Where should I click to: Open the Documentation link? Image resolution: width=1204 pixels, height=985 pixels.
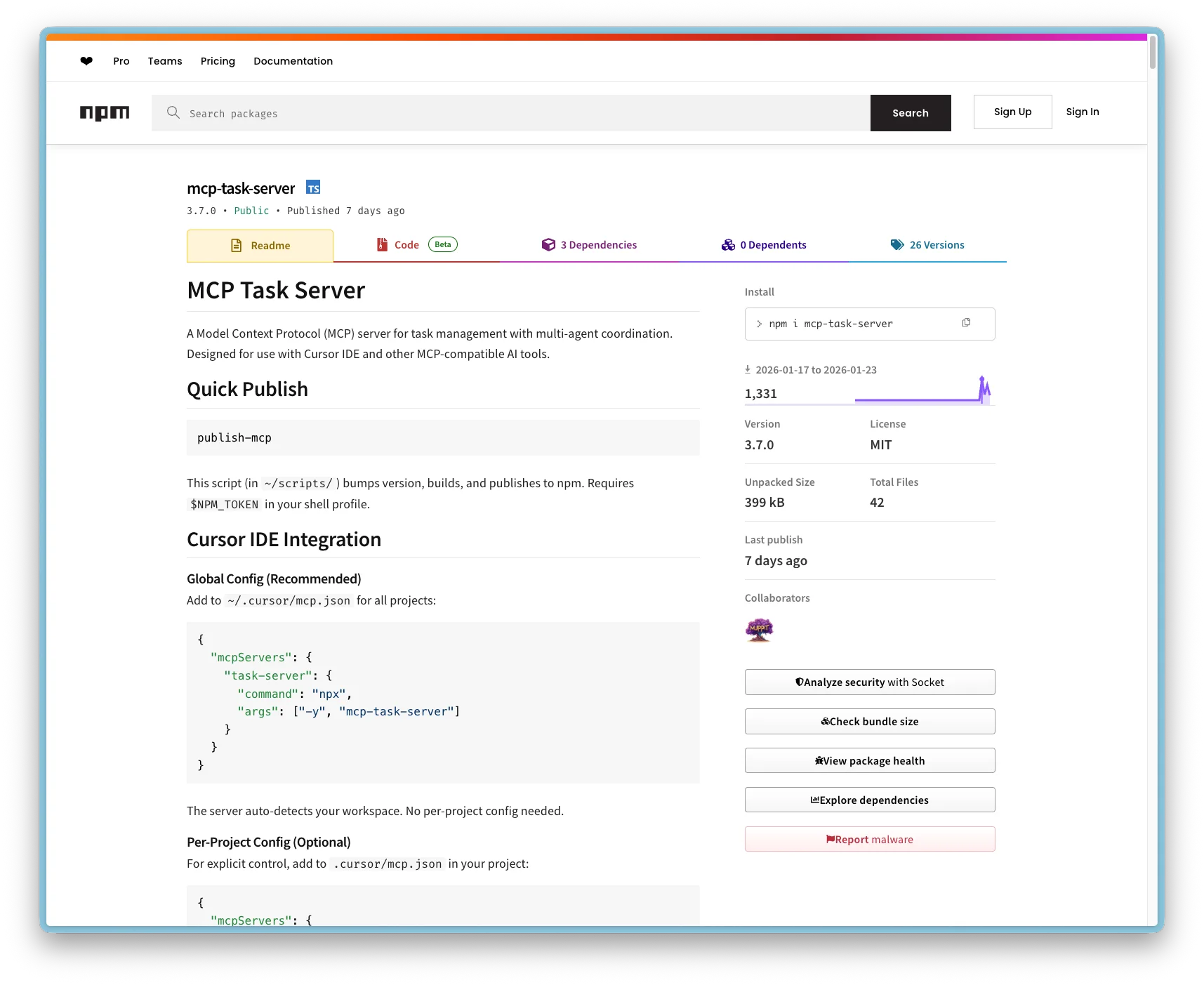[x=293, y=61]
